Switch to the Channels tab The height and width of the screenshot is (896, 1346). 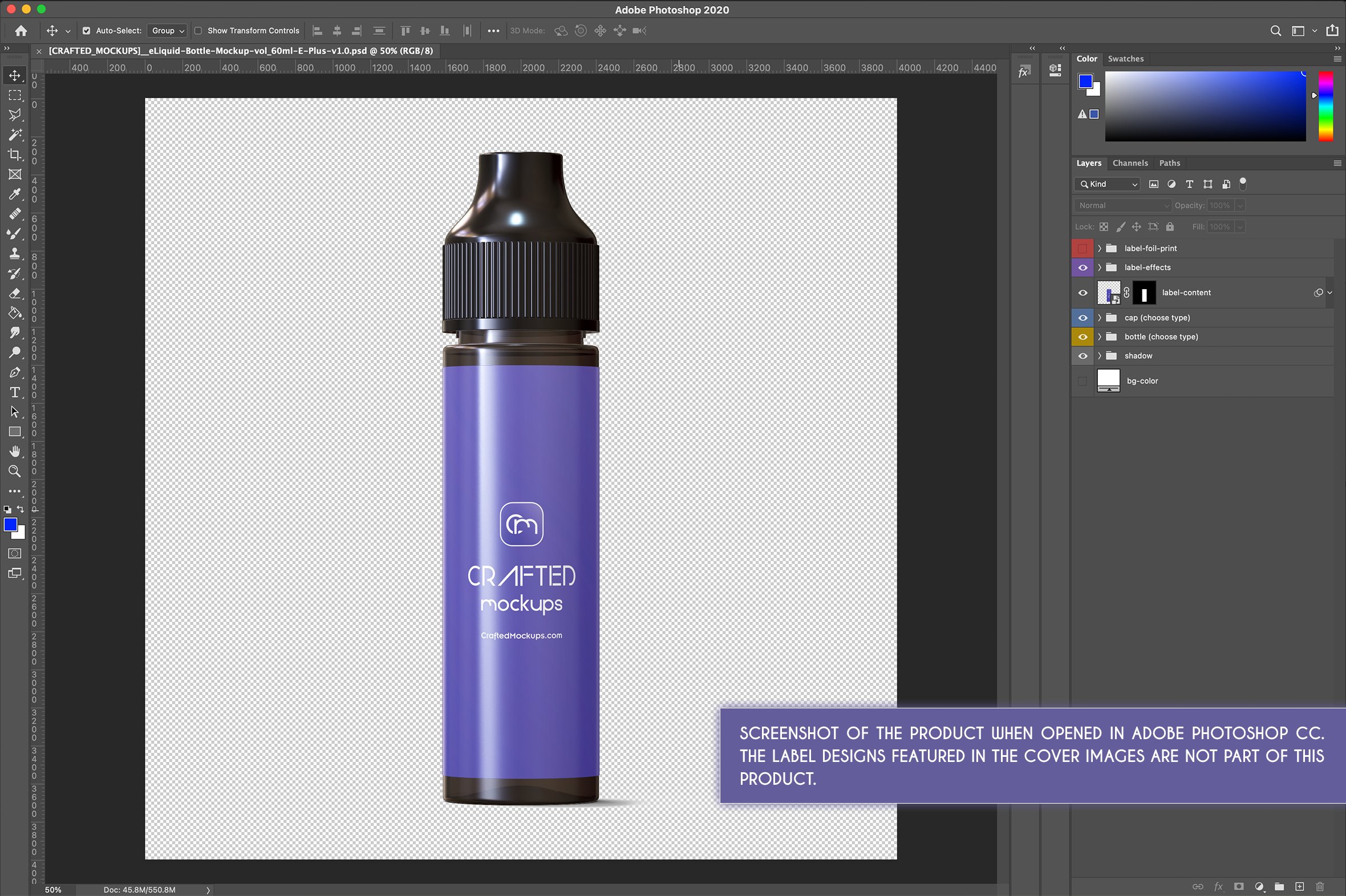(1130, 164)
